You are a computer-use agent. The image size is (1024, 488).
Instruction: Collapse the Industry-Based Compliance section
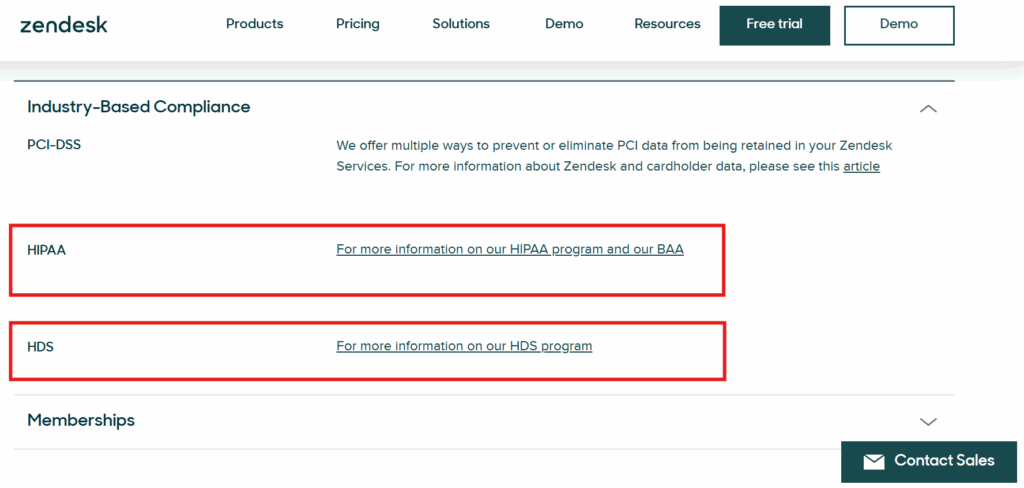coord(928,108)
